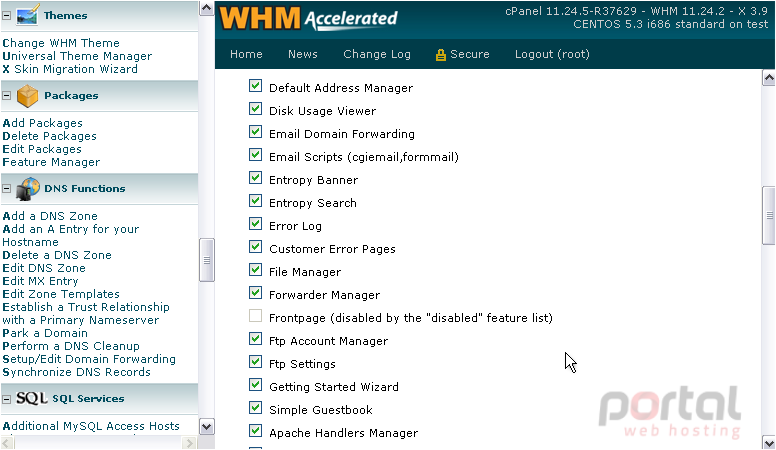Open the News menu item

pyautogui.click(x=303, y=54)
